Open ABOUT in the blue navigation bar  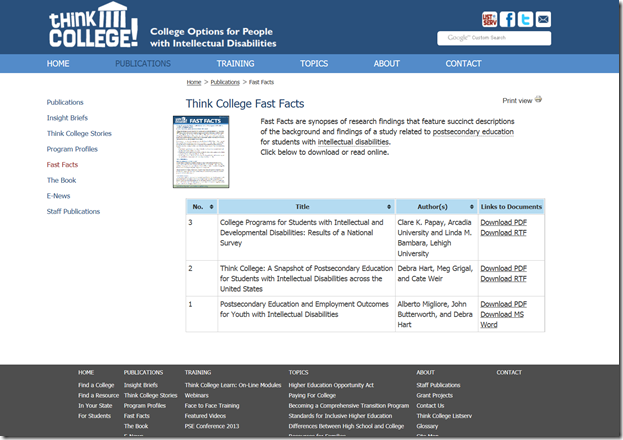tap(387, 64)
